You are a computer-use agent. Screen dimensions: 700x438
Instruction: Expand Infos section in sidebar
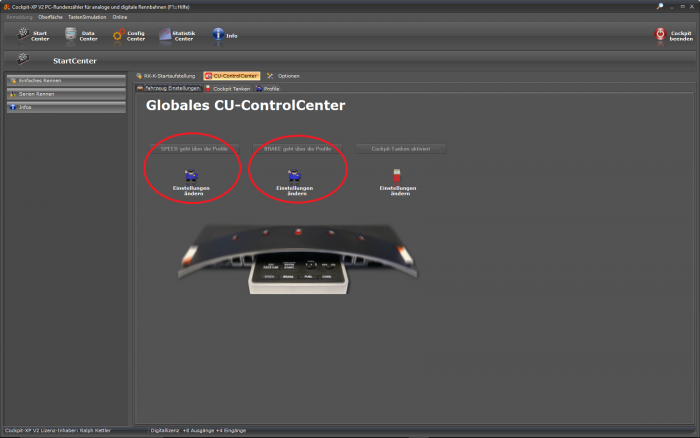point(65,107)
